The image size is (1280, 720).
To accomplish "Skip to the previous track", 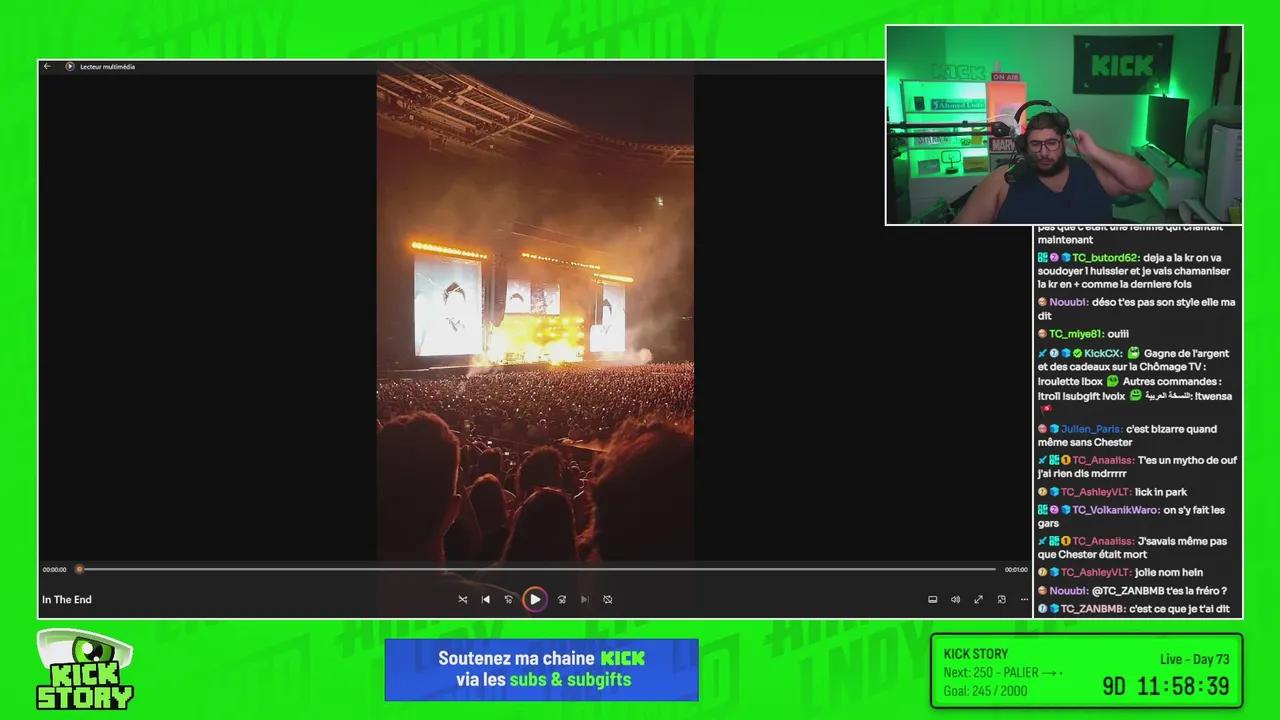I will 486,600.
